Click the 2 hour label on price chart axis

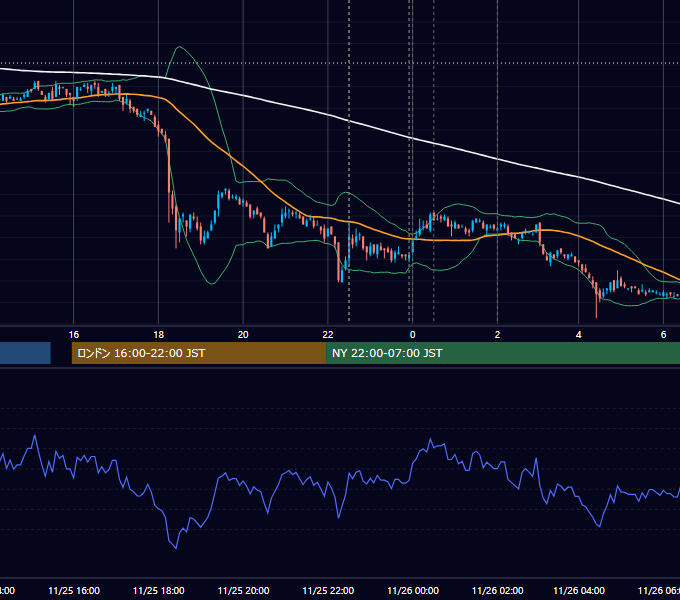point(497,335)
